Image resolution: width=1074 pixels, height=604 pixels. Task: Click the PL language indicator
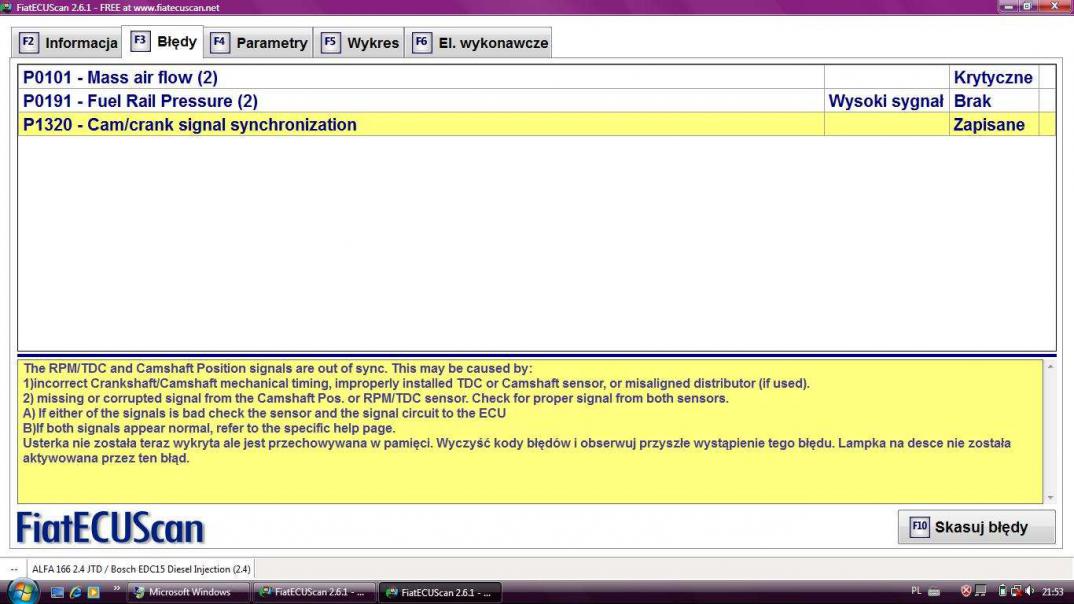point(916,591)
